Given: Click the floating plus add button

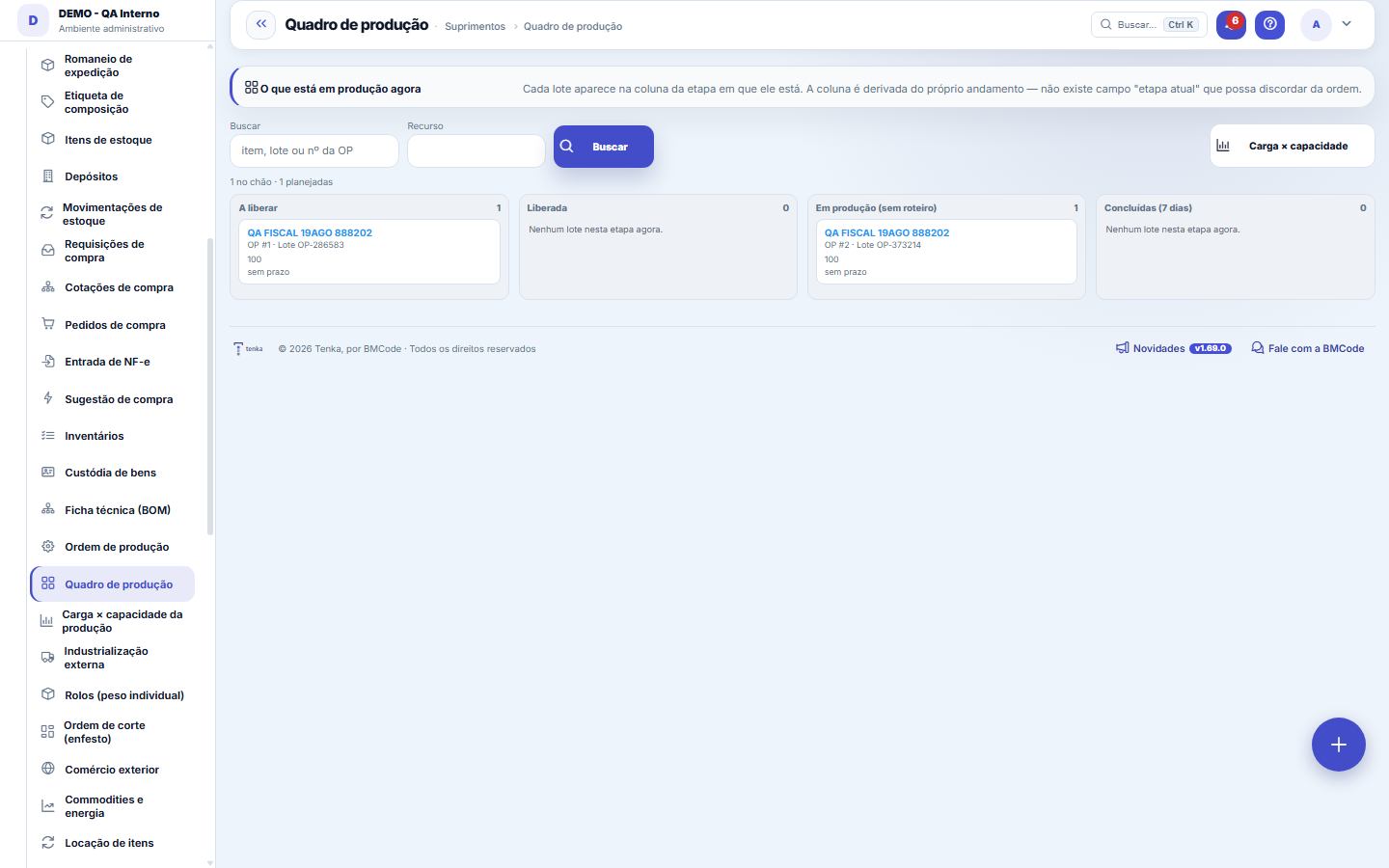Looking at the screenshot, I should click(1339, 745).
